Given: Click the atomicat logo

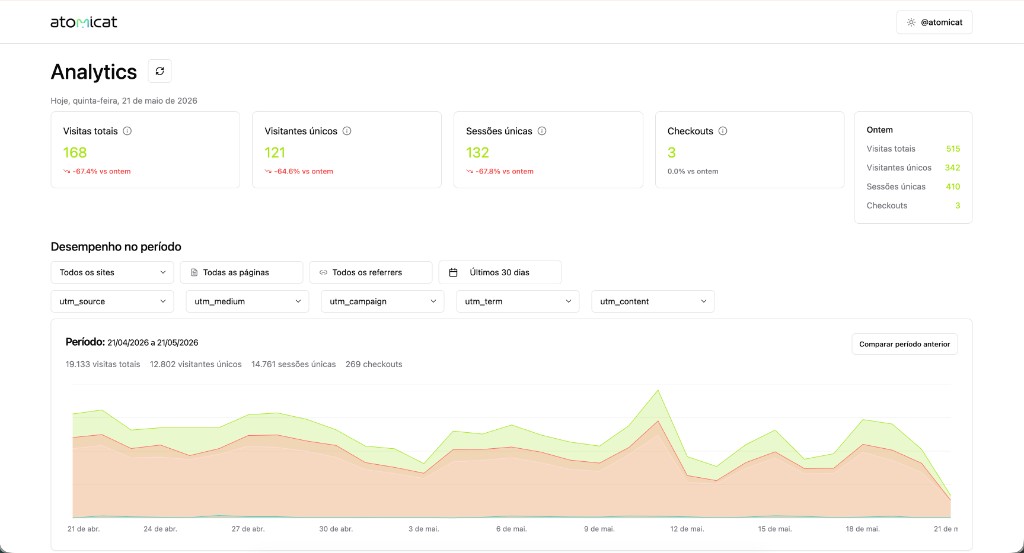Looking at the screenshot, I should [x=84, y=22].
